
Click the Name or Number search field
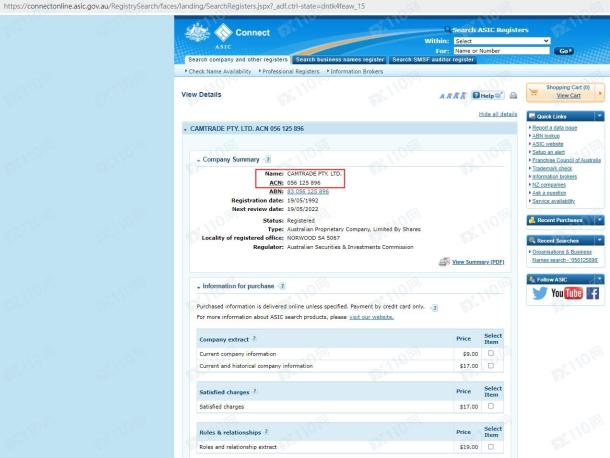tap(501, 51)
